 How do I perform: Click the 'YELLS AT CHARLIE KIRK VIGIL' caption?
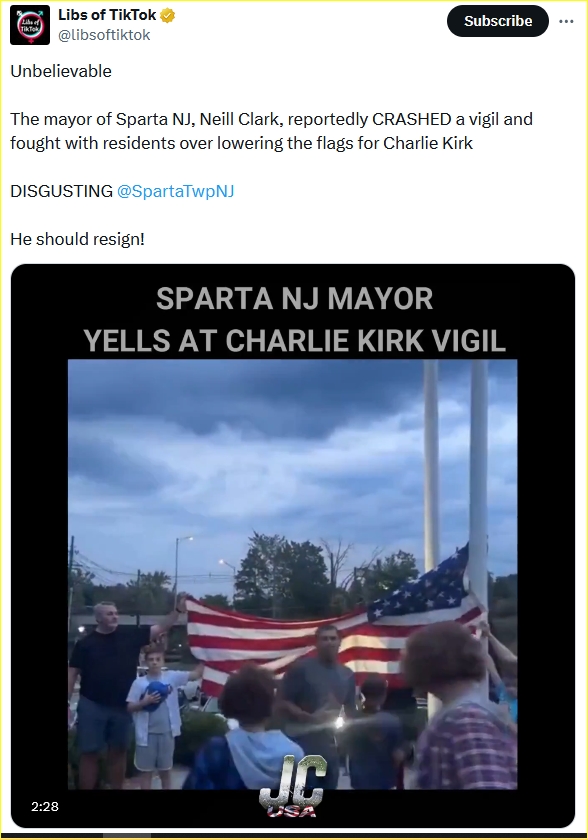click(x=294, y=341)
